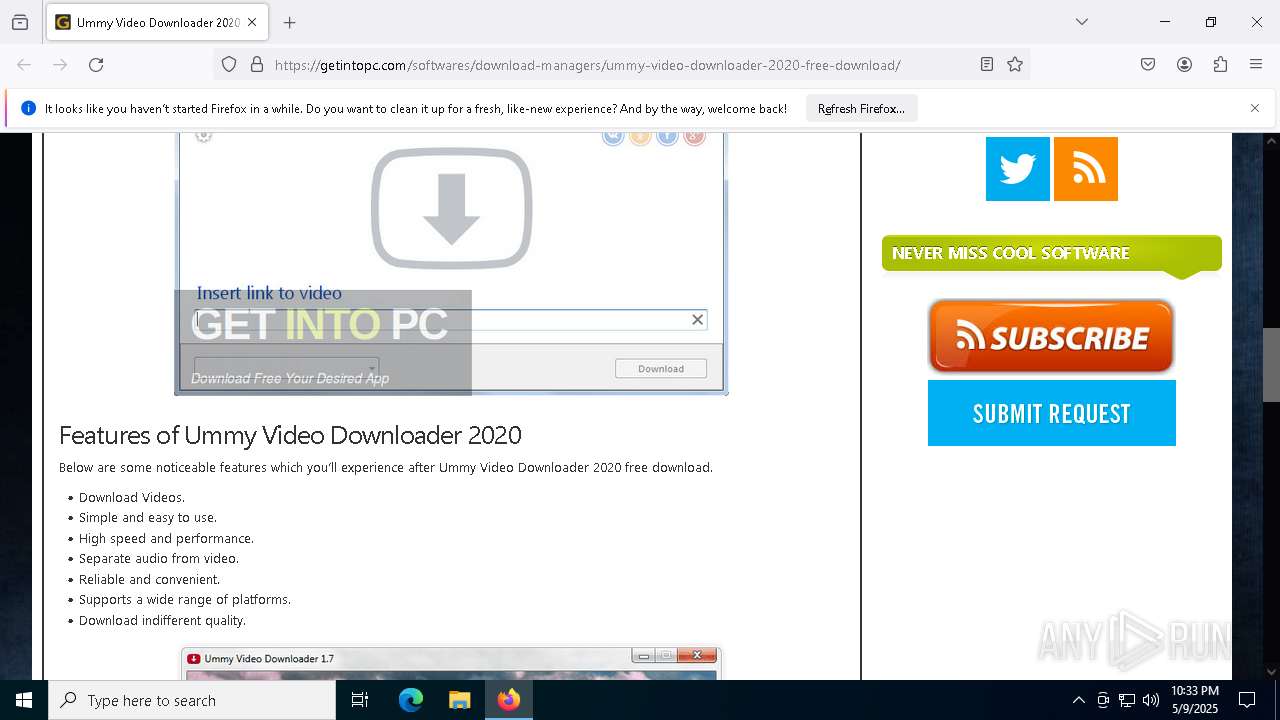Show hidden system tray icons
The image size is (1280, 720).
(1078, 700)
